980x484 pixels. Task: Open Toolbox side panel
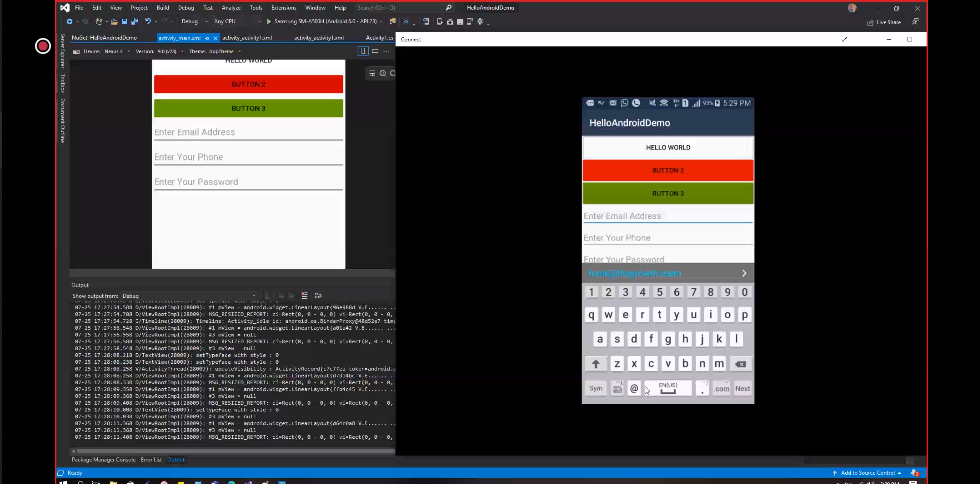(62, 83)
